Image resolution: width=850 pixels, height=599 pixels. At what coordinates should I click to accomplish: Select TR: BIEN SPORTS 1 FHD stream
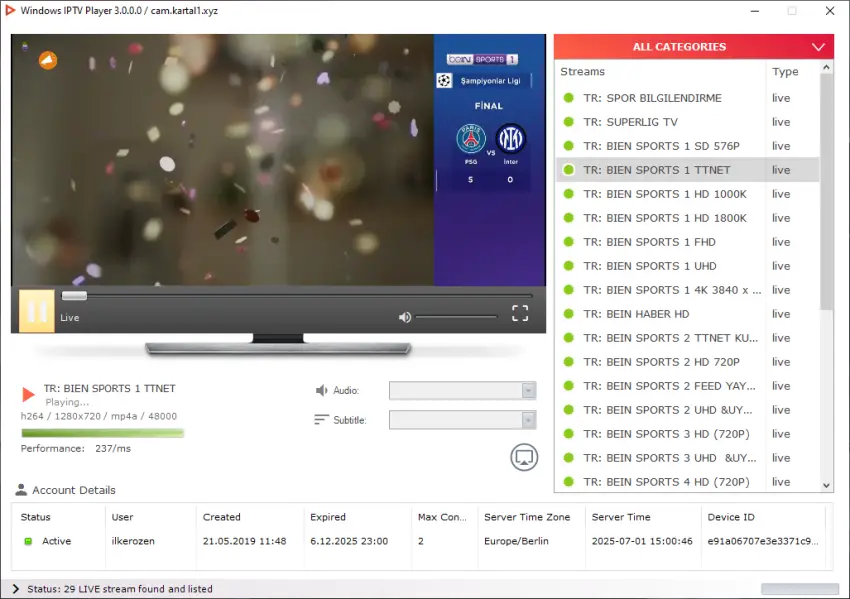coord(687,242)
